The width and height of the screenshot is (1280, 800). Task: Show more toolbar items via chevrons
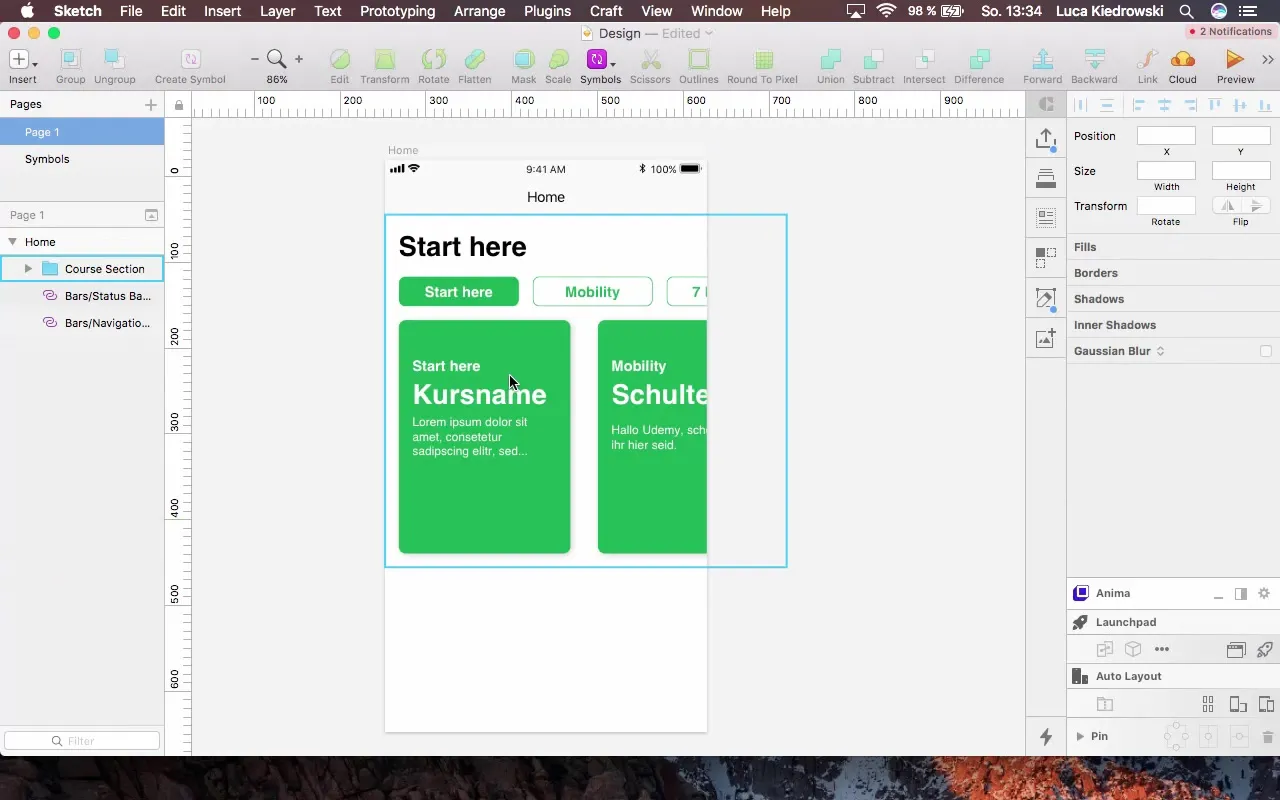1269,60
